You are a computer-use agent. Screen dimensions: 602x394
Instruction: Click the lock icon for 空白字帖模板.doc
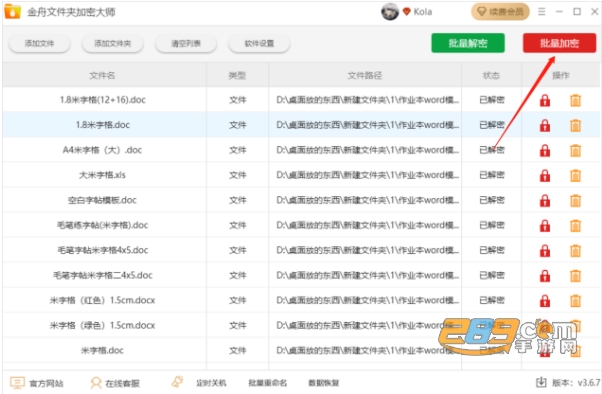coord(545,200)
